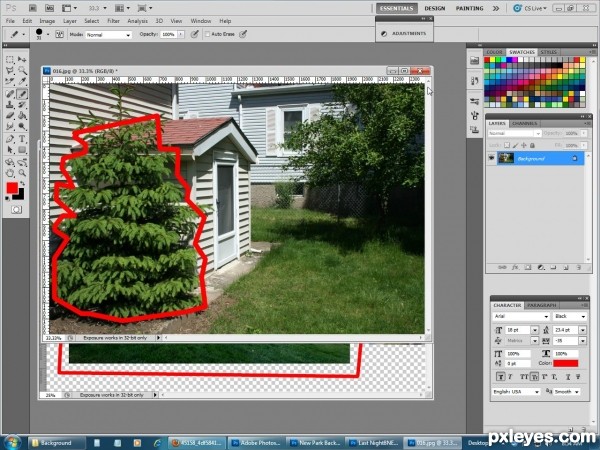The width and height of the screenshot is (600, 450).
Task: Toggle brush panel button in options bar
Action: pyautogui.click(x=59, y=34)
